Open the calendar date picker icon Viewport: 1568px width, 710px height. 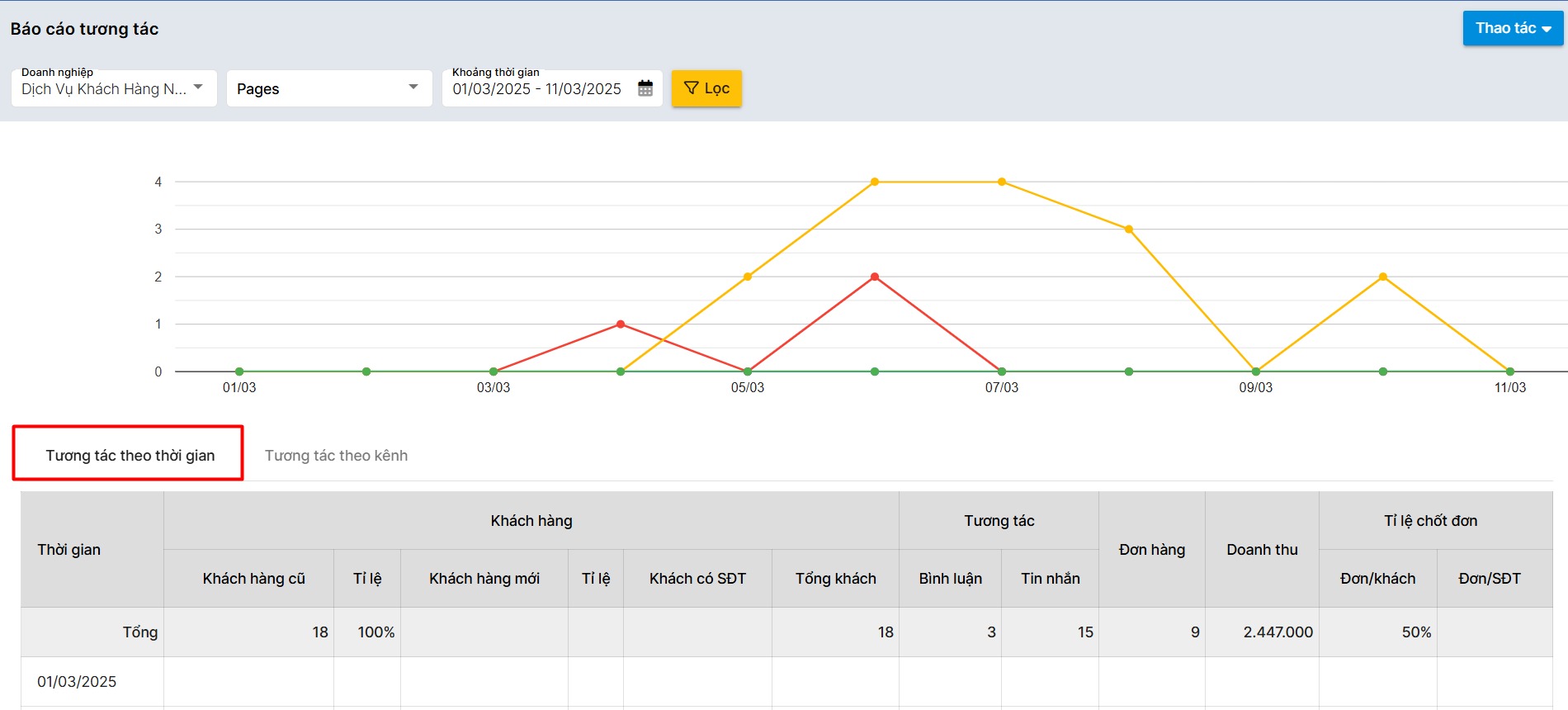pos(645,88)
